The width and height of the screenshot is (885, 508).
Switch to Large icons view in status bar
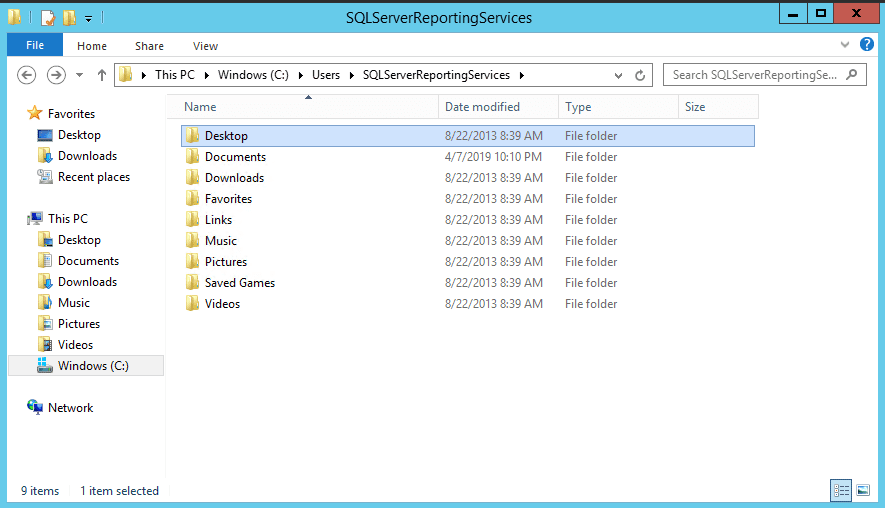(862, 490)
